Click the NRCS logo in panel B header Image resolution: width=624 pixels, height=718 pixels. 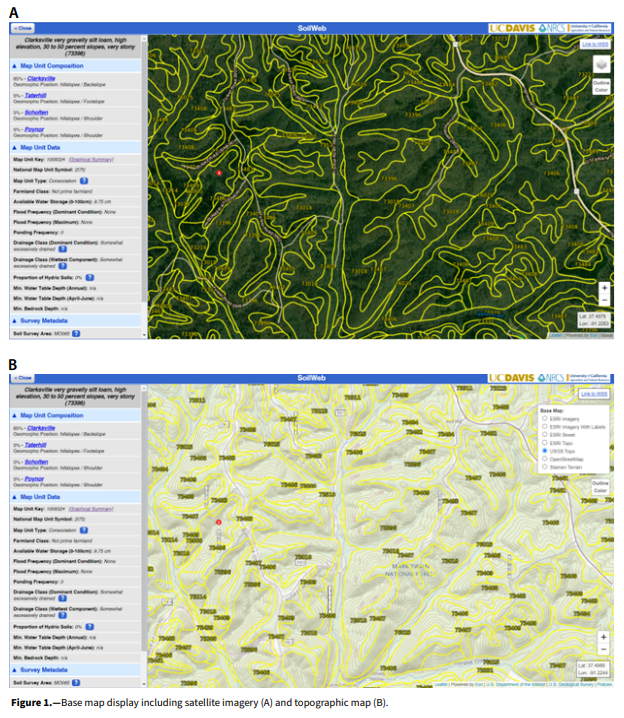tap(552, 378)
